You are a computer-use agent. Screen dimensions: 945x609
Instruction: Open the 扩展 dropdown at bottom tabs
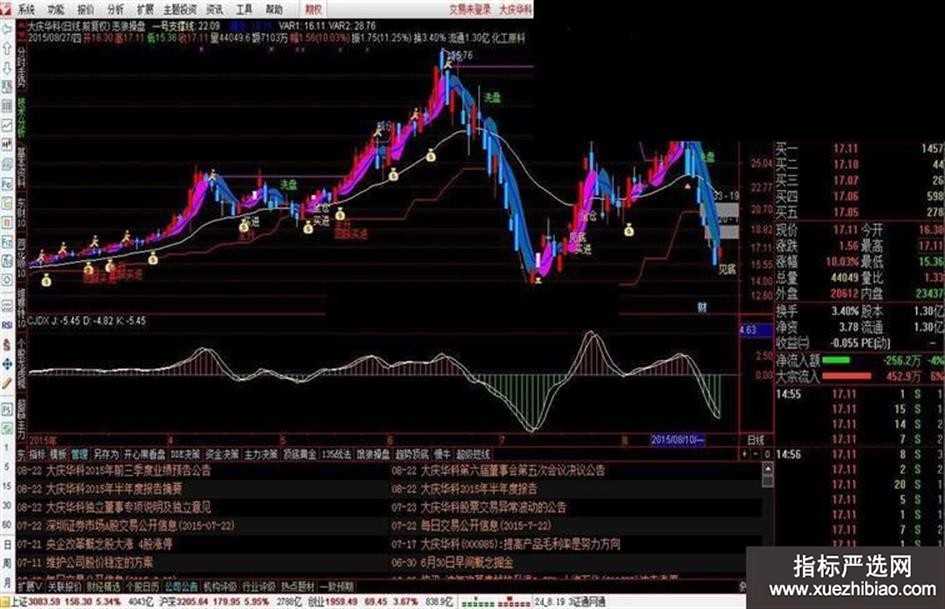point(30,586)
